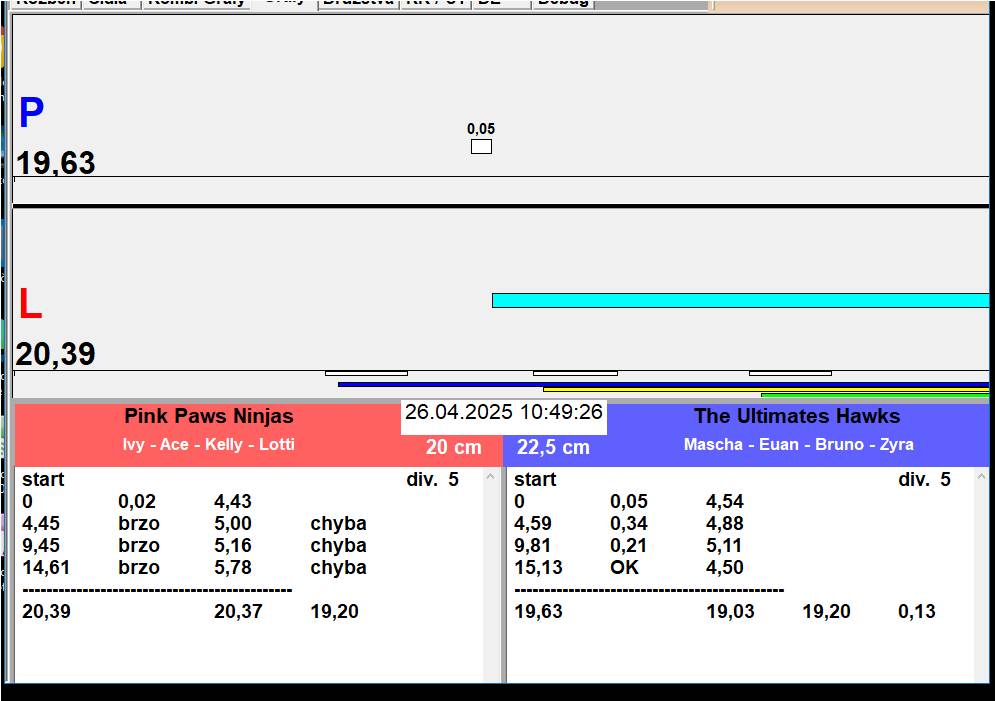Screen dimensions: 995x701
Task: Click the 0,13 value in Hawks totals
Action: [917, 612]
